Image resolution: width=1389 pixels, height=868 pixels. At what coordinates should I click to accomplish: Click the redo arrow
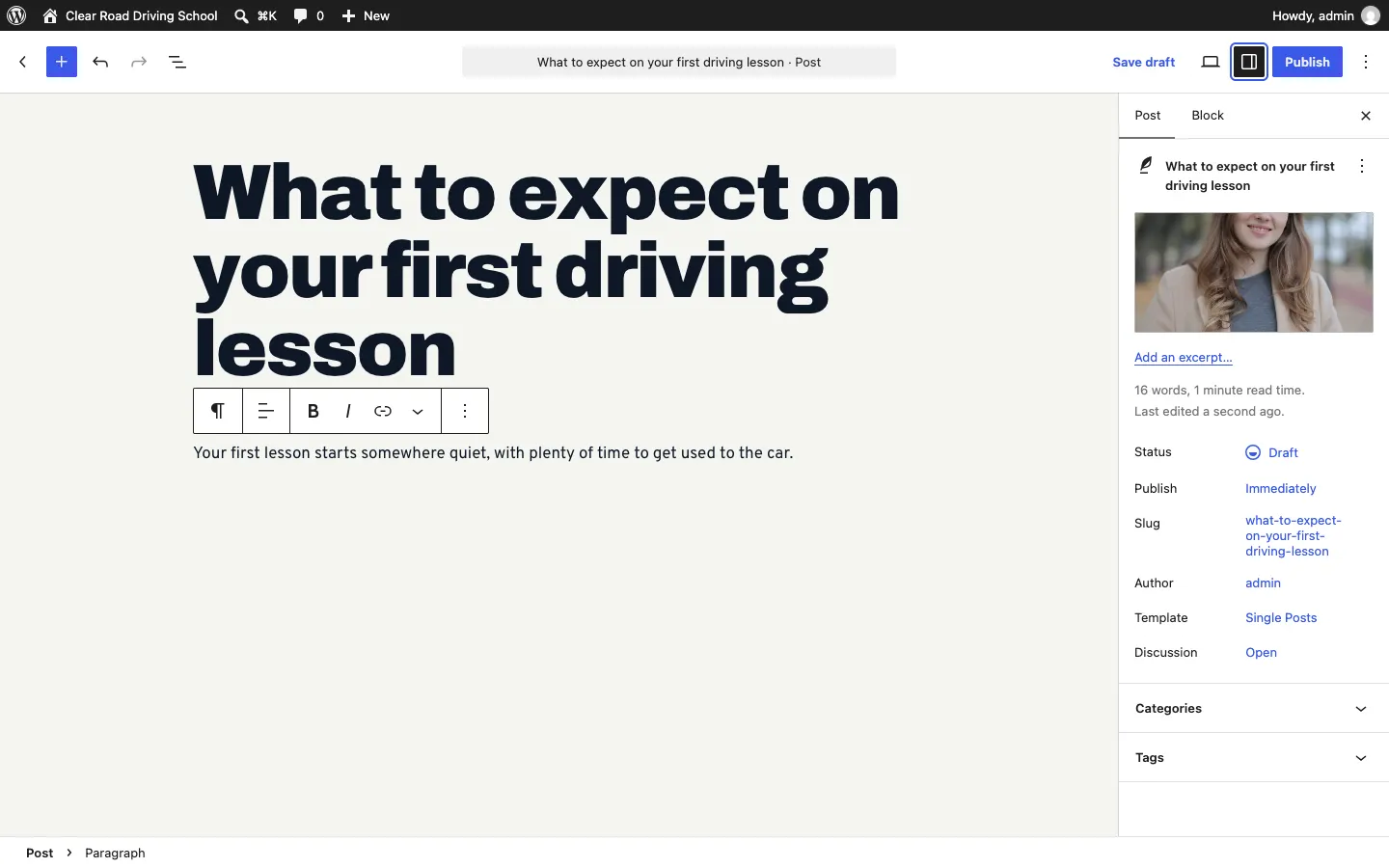coord(139,62)
